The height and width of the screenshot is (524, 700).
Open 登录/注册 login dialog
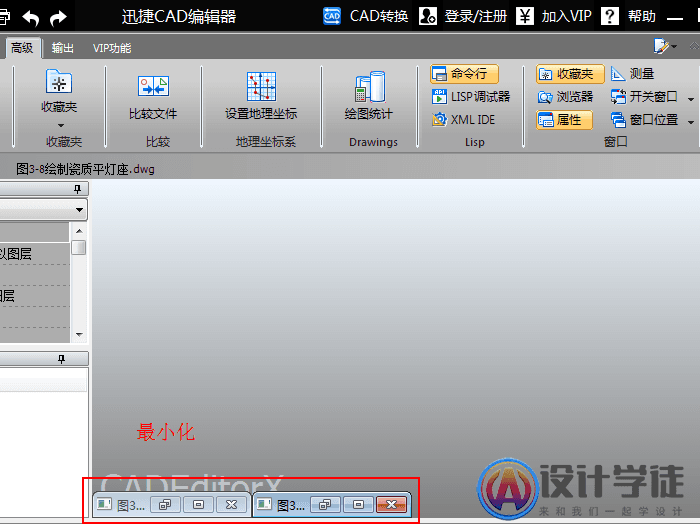click(463, 17)
